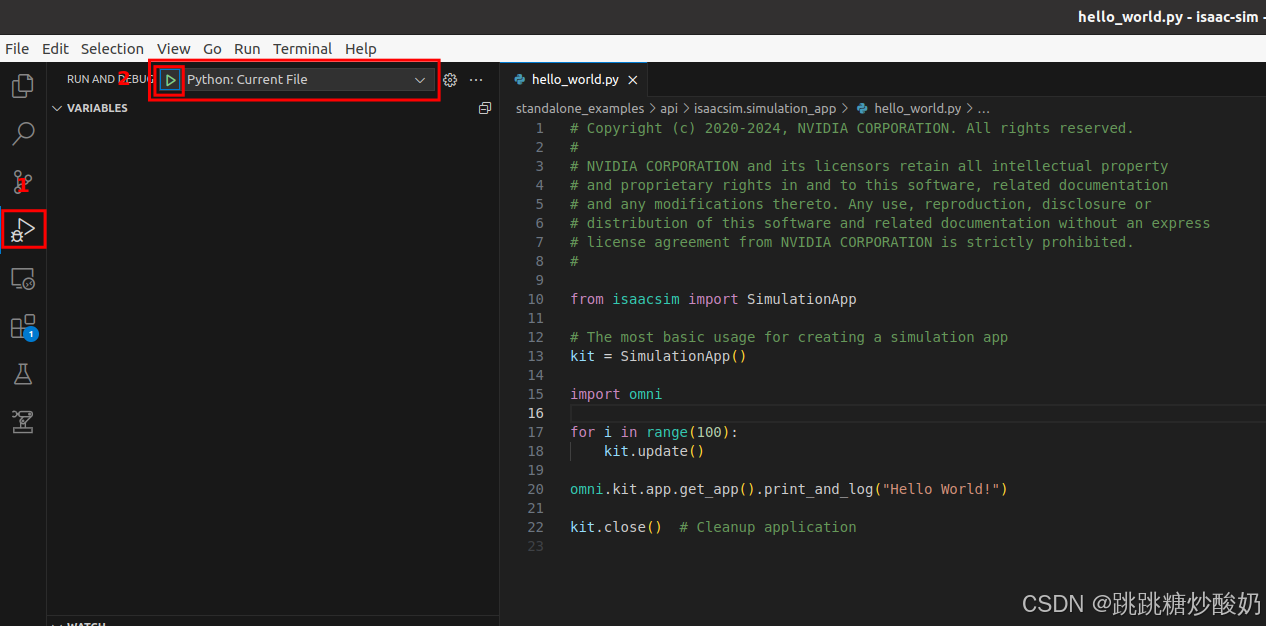The image size is (1266, 626).
Task: Close the hello_world.py tab
Action: point(632,79)
